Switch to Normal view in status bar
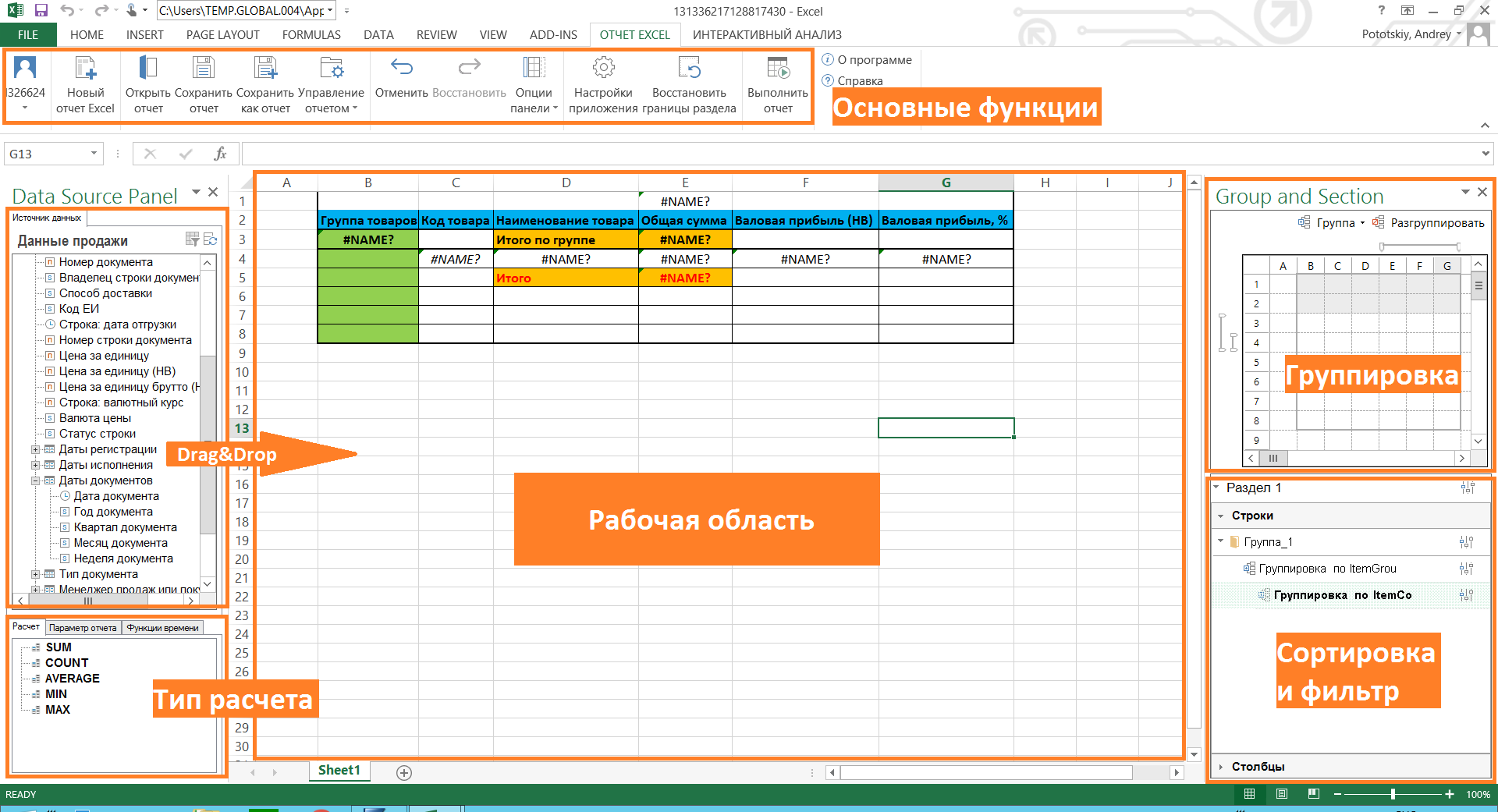The width and height of the screenshot is (1498, 812). pyautogui.click(x=1249, y=794)
